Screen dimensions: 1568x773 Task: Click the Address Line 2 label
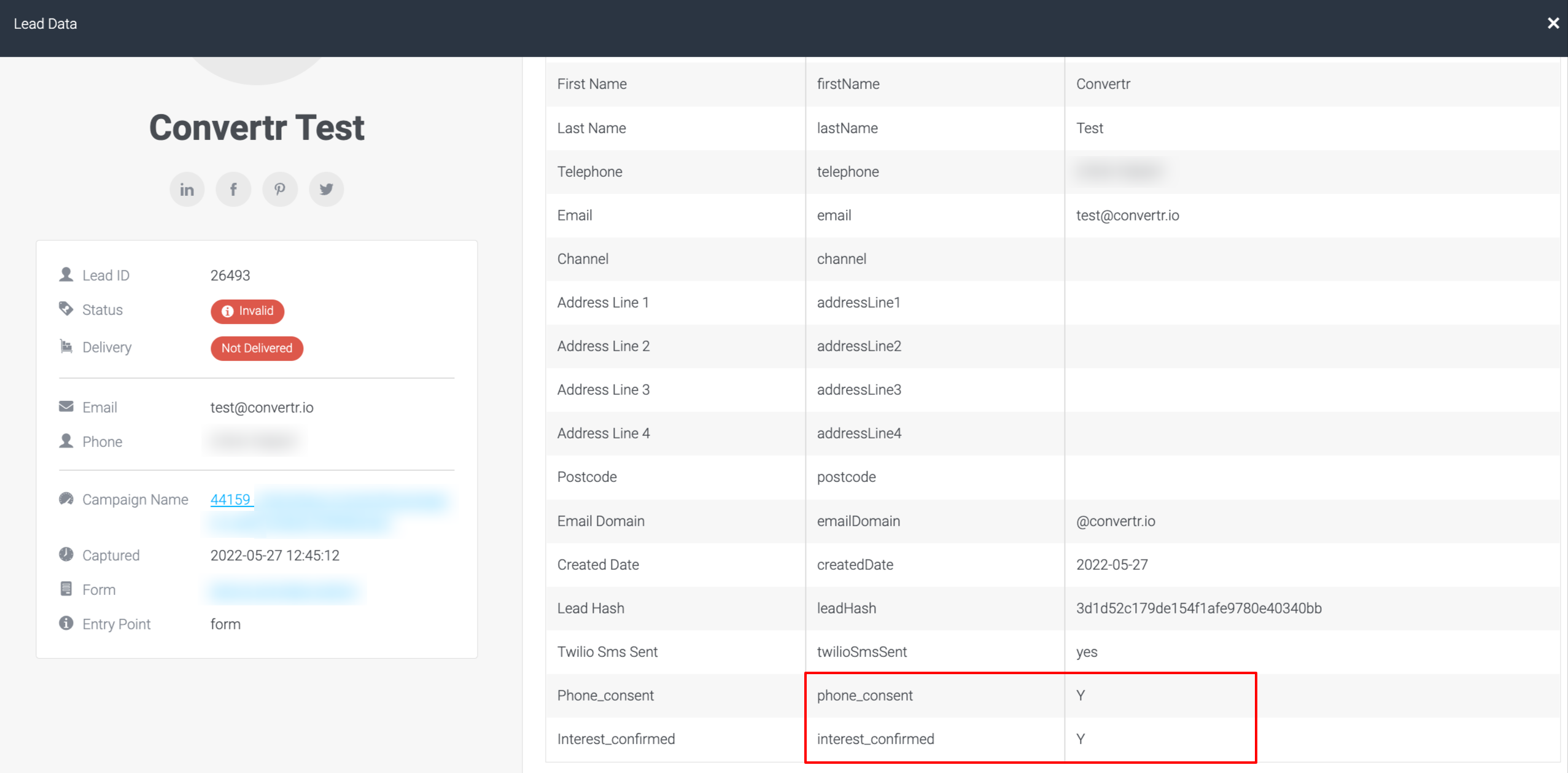604,346
